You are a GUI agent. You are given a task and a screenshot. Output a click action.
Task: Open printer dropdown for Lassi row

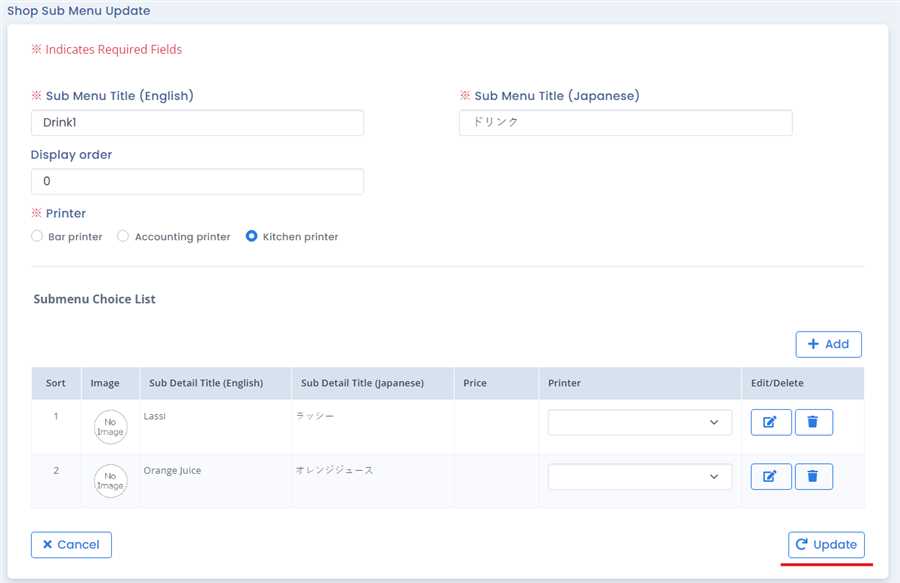coord(639,422)
